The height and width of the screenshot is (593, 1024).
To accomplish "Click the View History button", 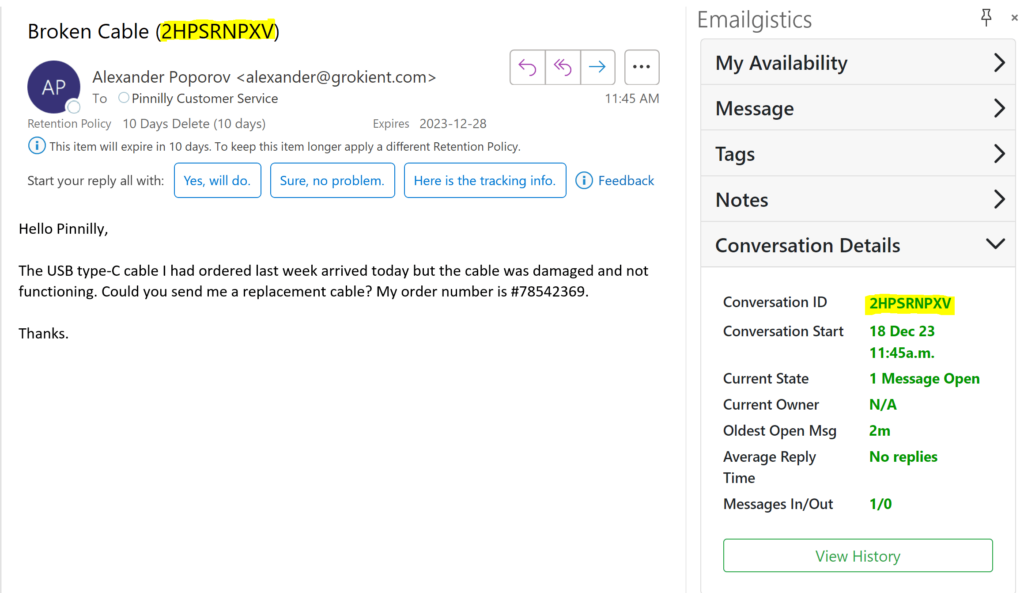I will (857, 556).
